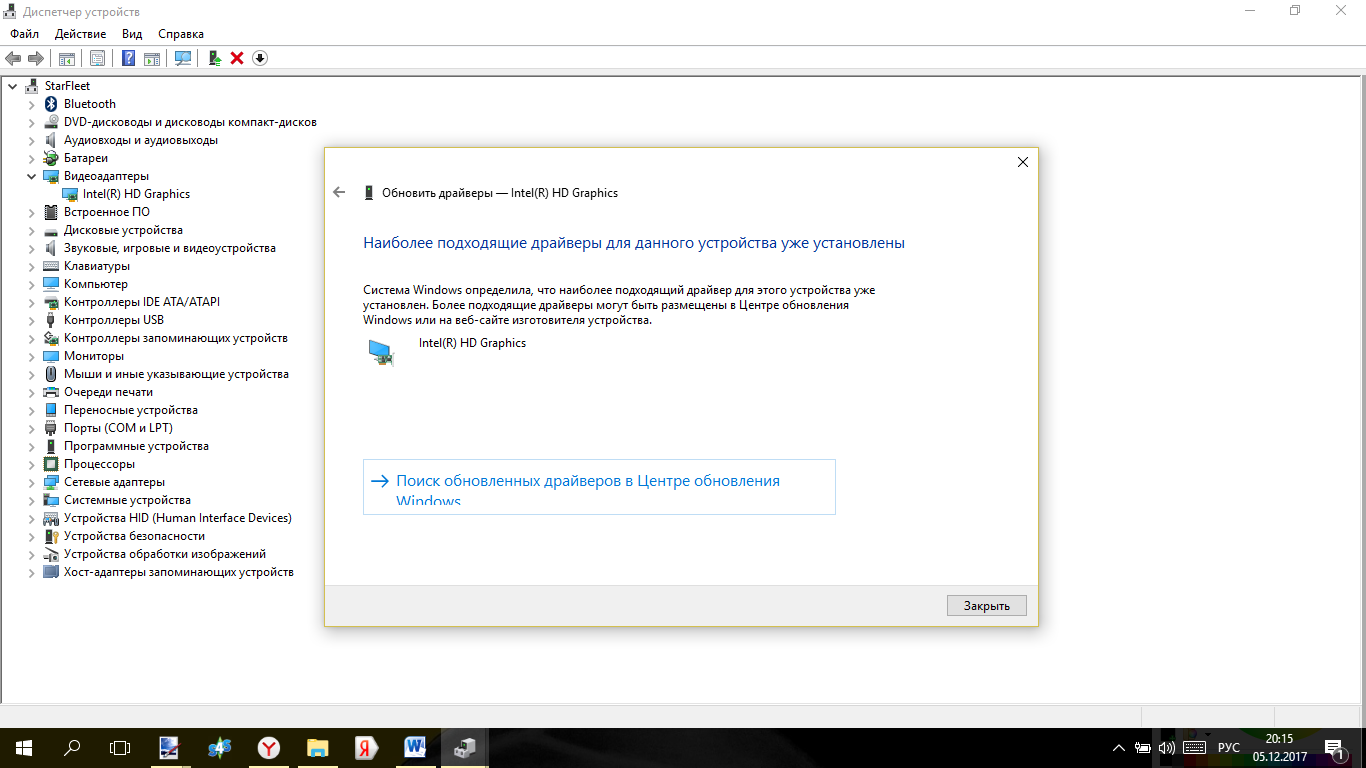Open the Вид menu
This screenshot has width=1366, height=768.
pyautogui.click(x=132, y=34)
